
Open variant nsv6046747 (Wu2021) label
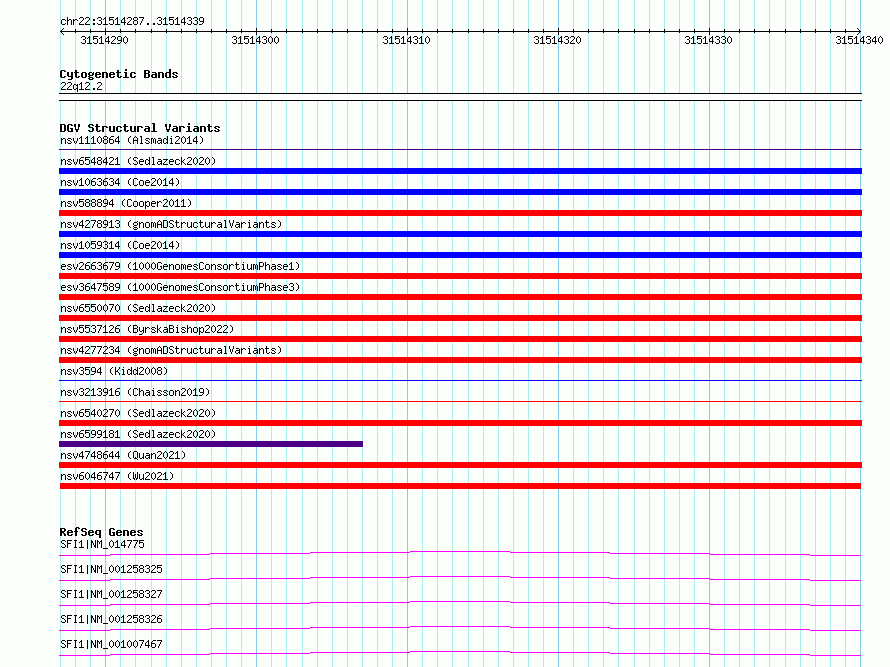click(x=117, y=476)
